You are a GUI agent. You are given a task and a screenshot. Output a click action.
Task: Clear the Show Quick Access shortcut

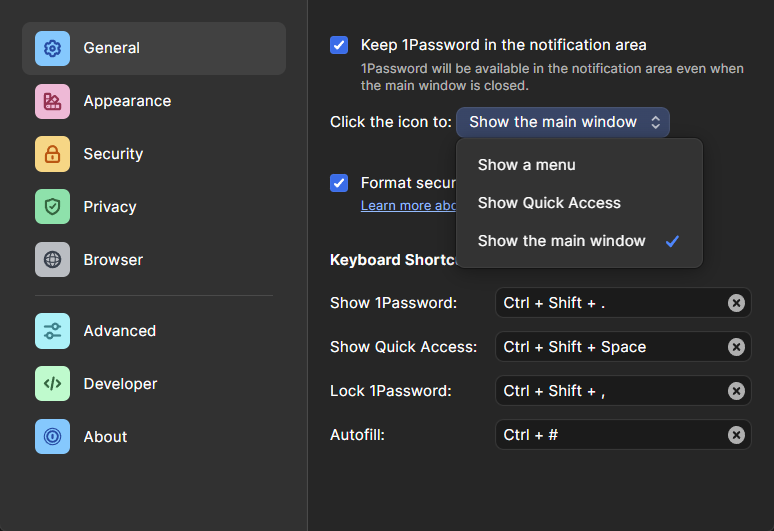click(x=736, y=347)
